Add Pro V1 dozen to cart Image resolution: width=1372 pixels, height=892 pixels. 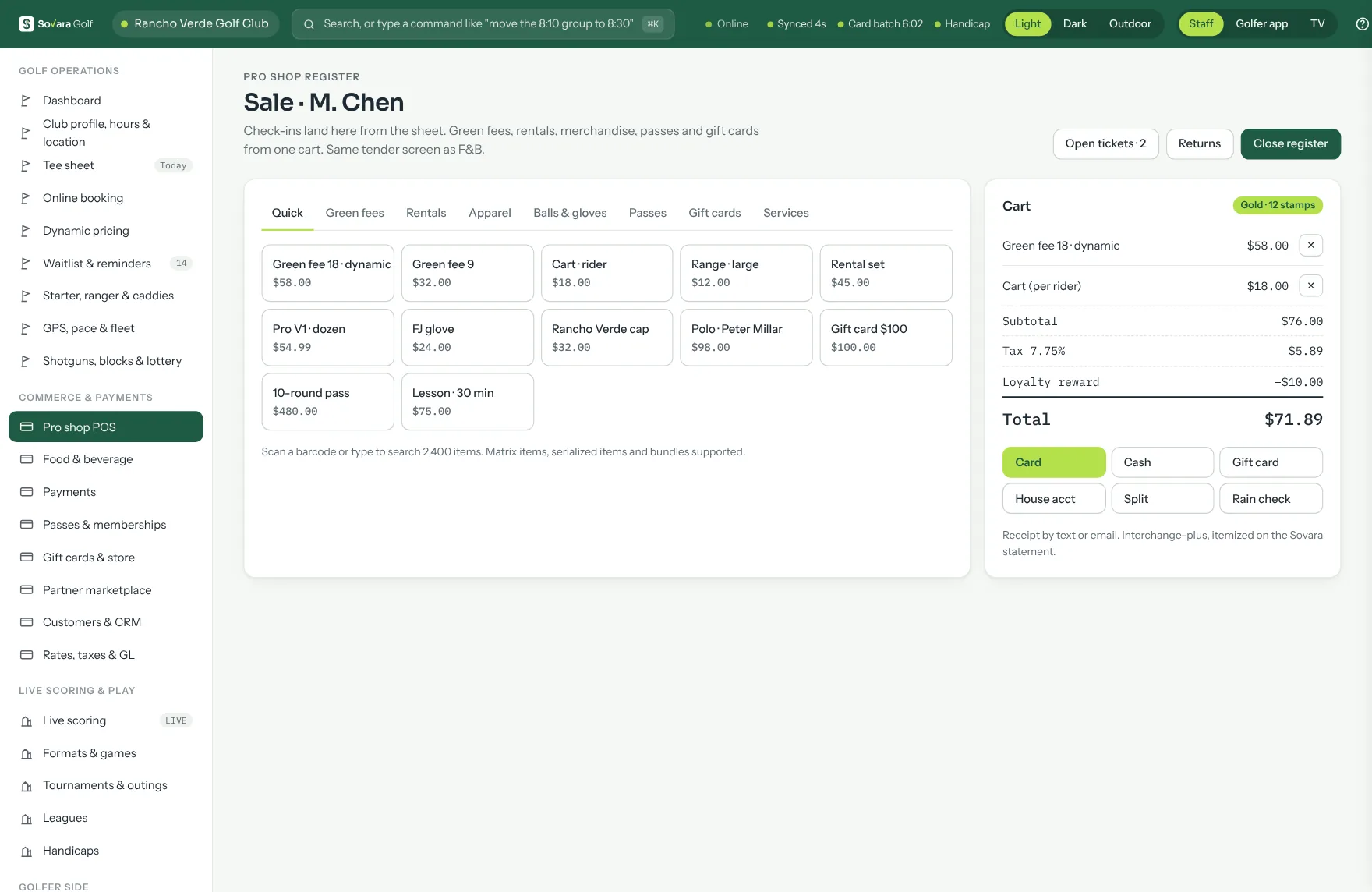[x=327, y=338]
